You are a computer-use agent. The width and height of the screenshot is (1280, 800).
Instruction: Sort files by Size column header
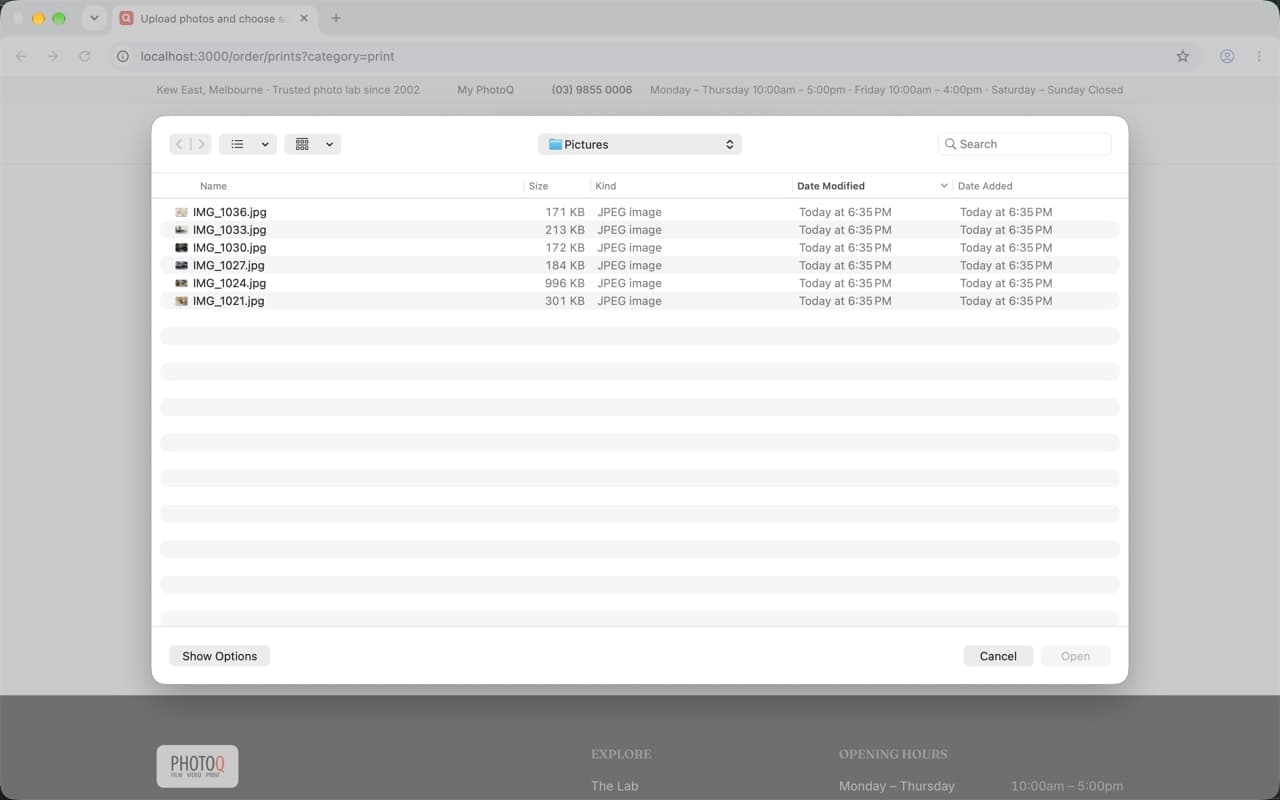[x=538, y=186]
